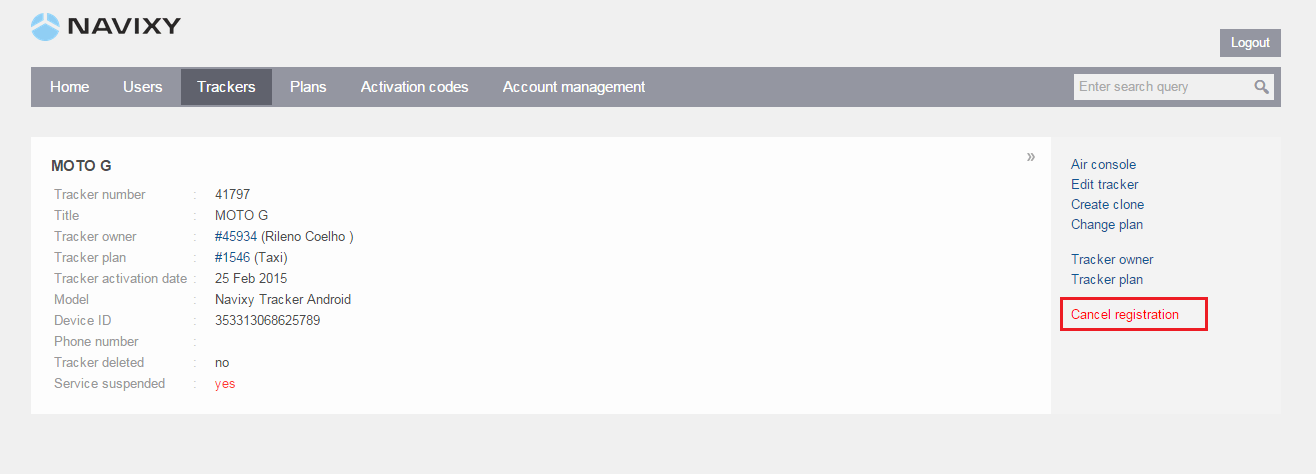Open Account management menu
Image resolution: width=1316 pixels, height=474 pixels.
coord(574,87)
